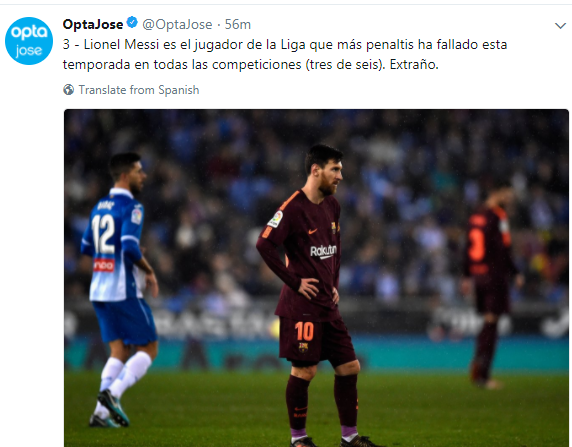Click the Rakuten logo on the jersey
572x447 pixels.
323,251
